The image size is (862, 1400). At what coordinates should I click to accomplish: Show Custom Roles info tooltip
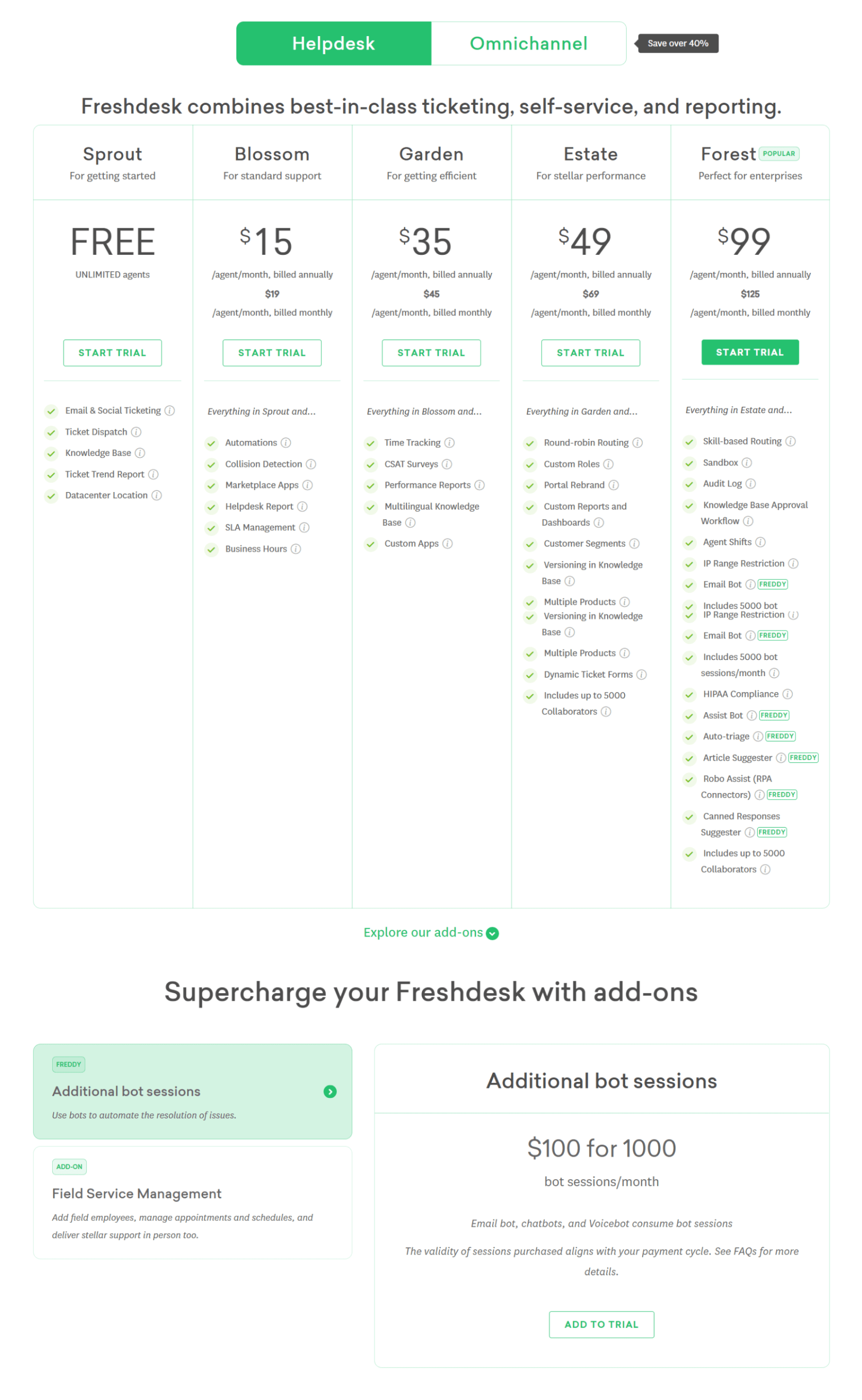point(608,464)
